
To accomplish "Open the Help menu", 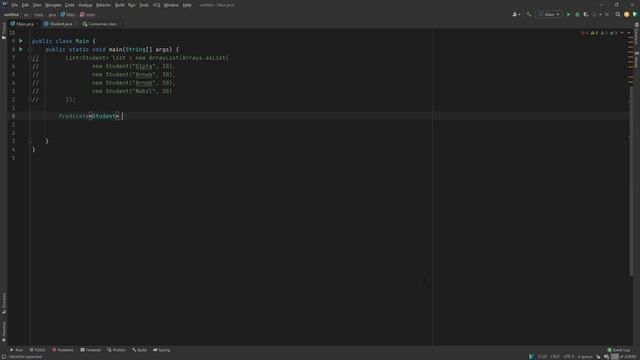I will [x=187, y=5].
